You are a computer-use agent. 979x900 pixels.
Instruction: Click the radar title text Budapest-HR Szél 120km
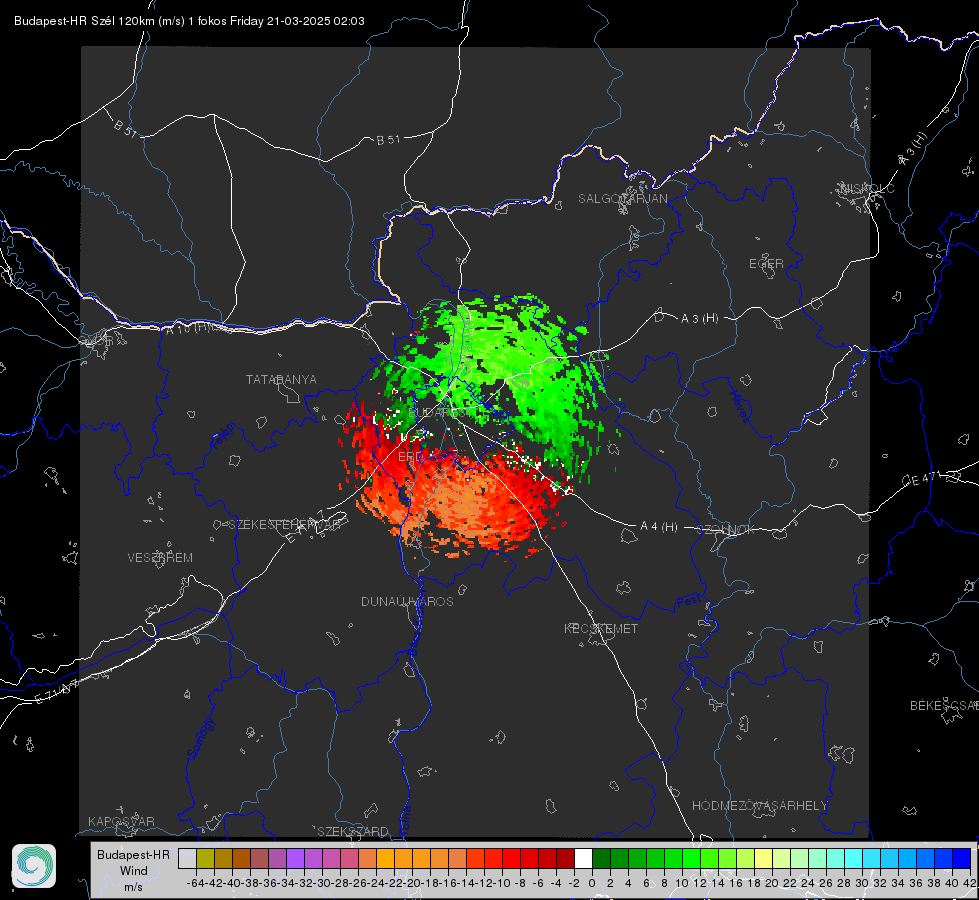[84, 21]
